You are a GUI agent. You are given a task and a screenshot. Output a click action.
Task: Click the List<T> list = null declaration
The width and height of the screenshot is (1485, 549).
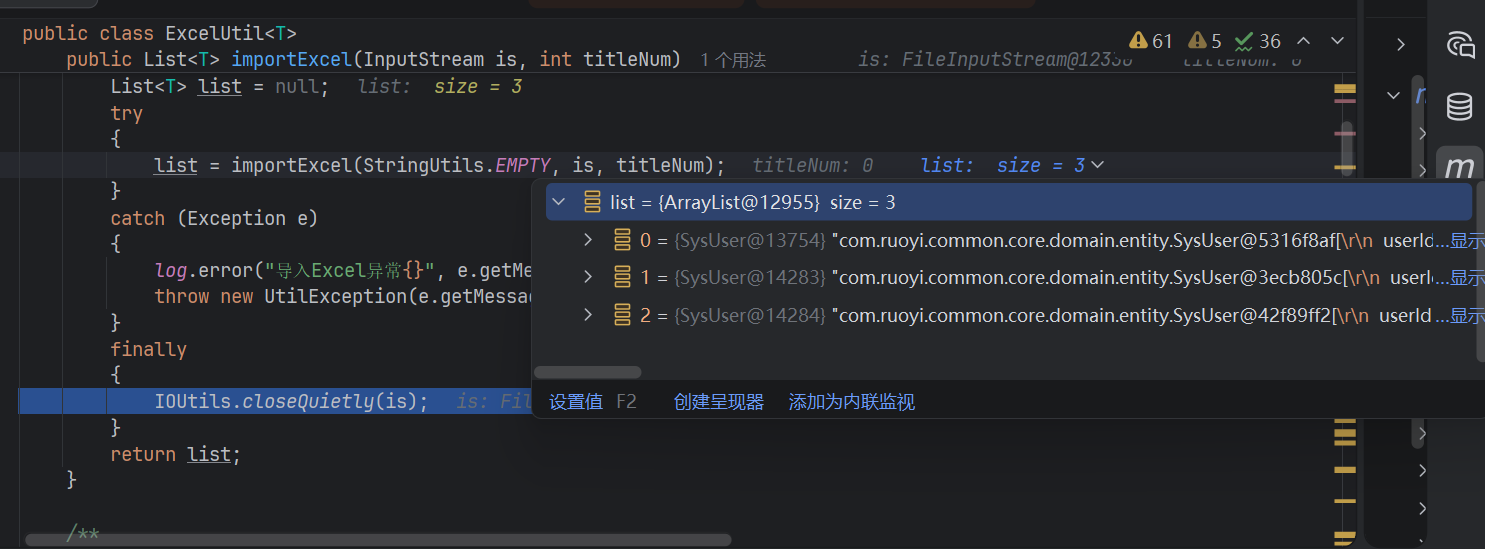click(220, 87)
